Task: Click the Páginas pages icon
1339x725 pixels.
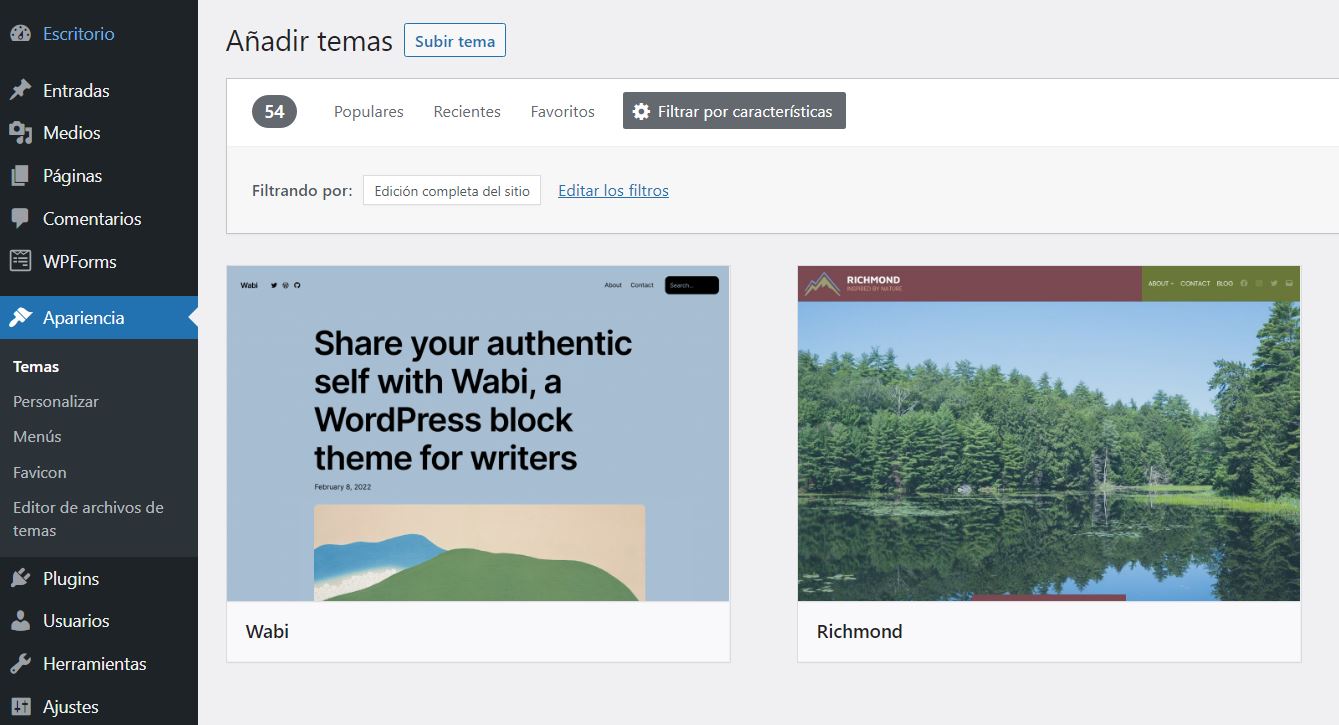Action: point(20,176)
